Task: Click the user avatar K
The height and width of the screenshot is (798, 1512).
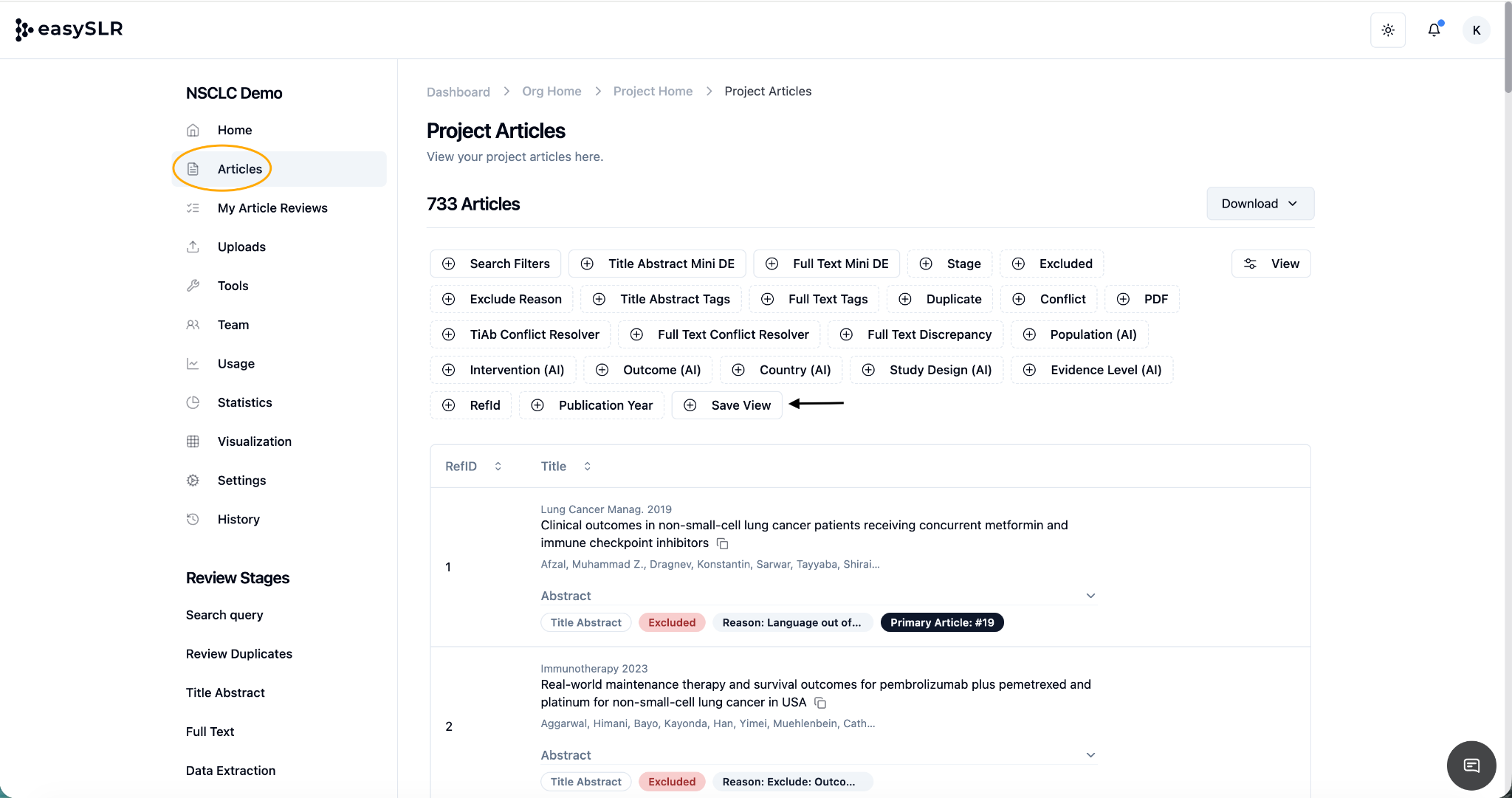Action: click(1476, 30)
